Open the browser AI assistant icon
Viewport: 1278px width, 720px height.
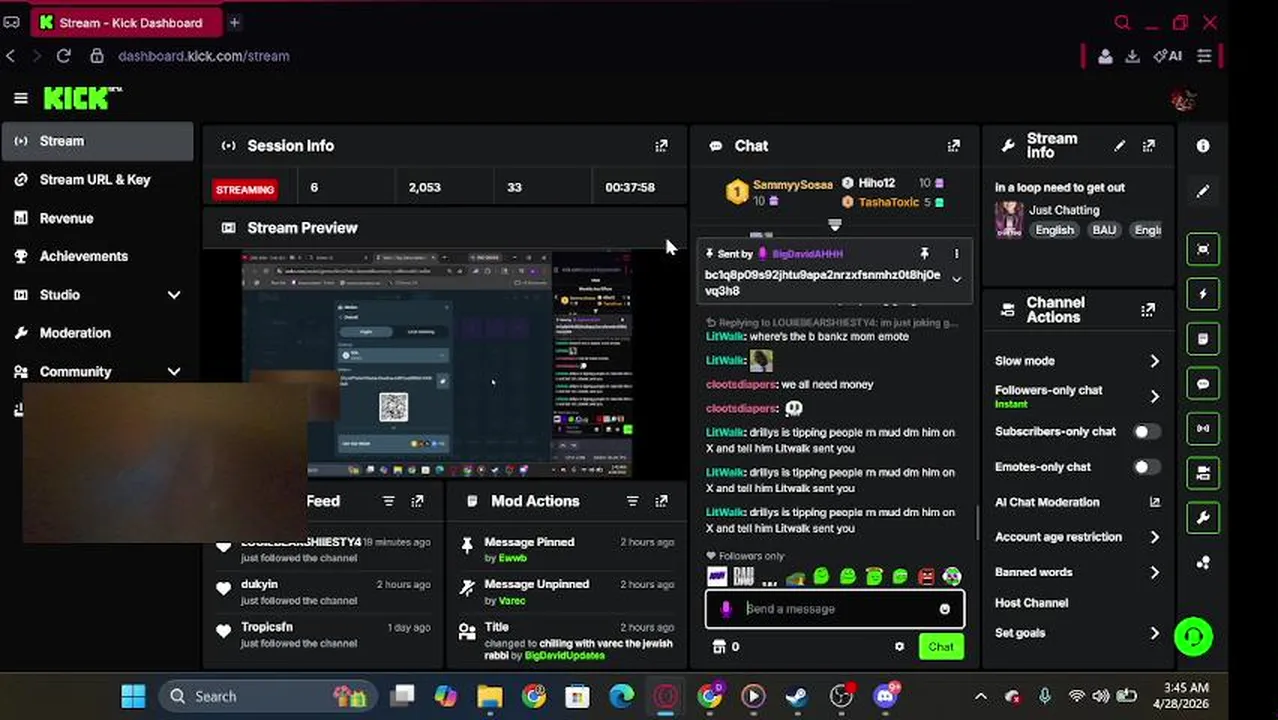(x=1168, y=56)
